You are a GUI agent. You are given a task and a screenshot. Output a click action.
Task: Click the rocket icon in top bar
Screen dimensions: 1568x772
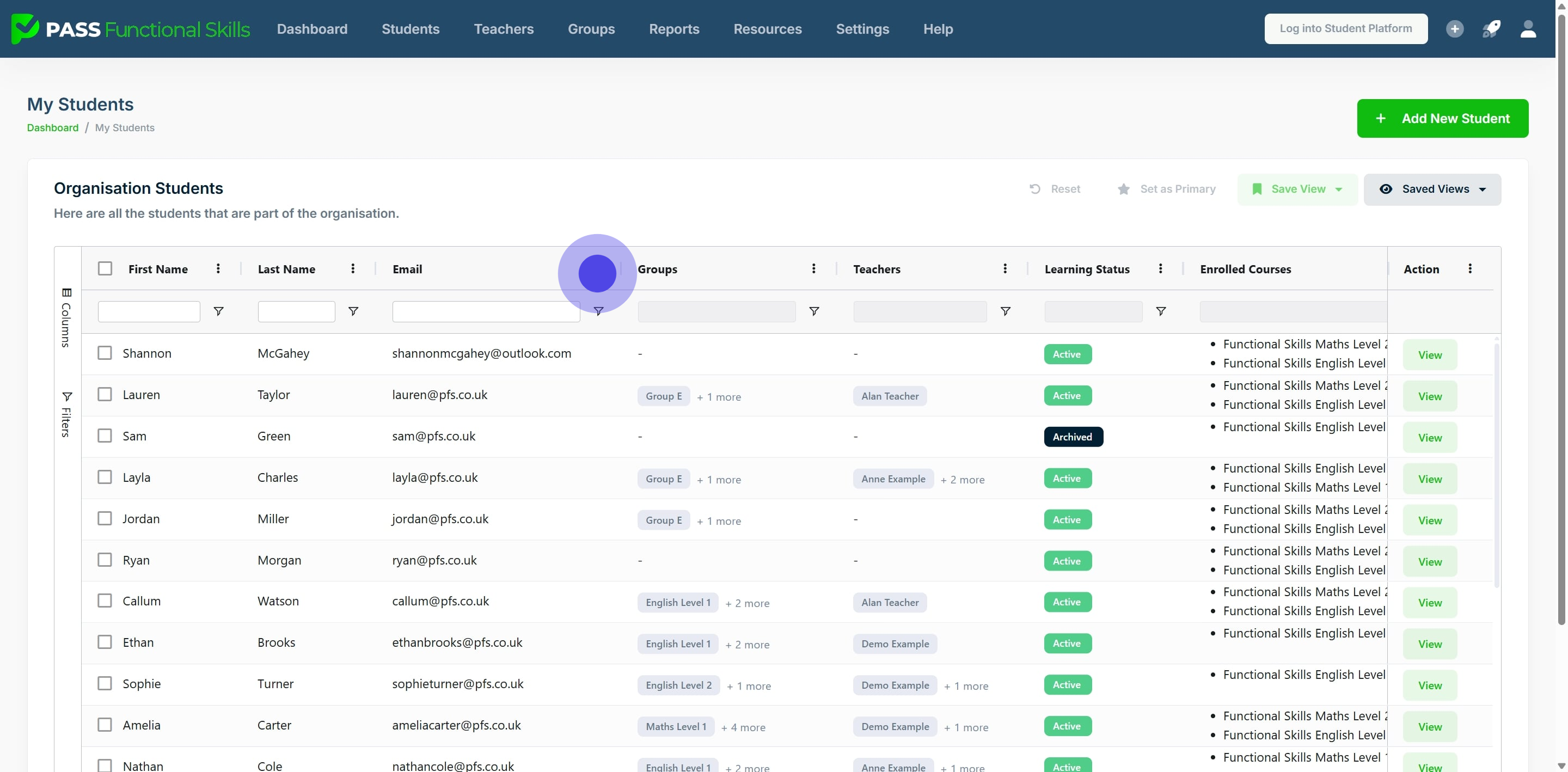coord(1491,29)
